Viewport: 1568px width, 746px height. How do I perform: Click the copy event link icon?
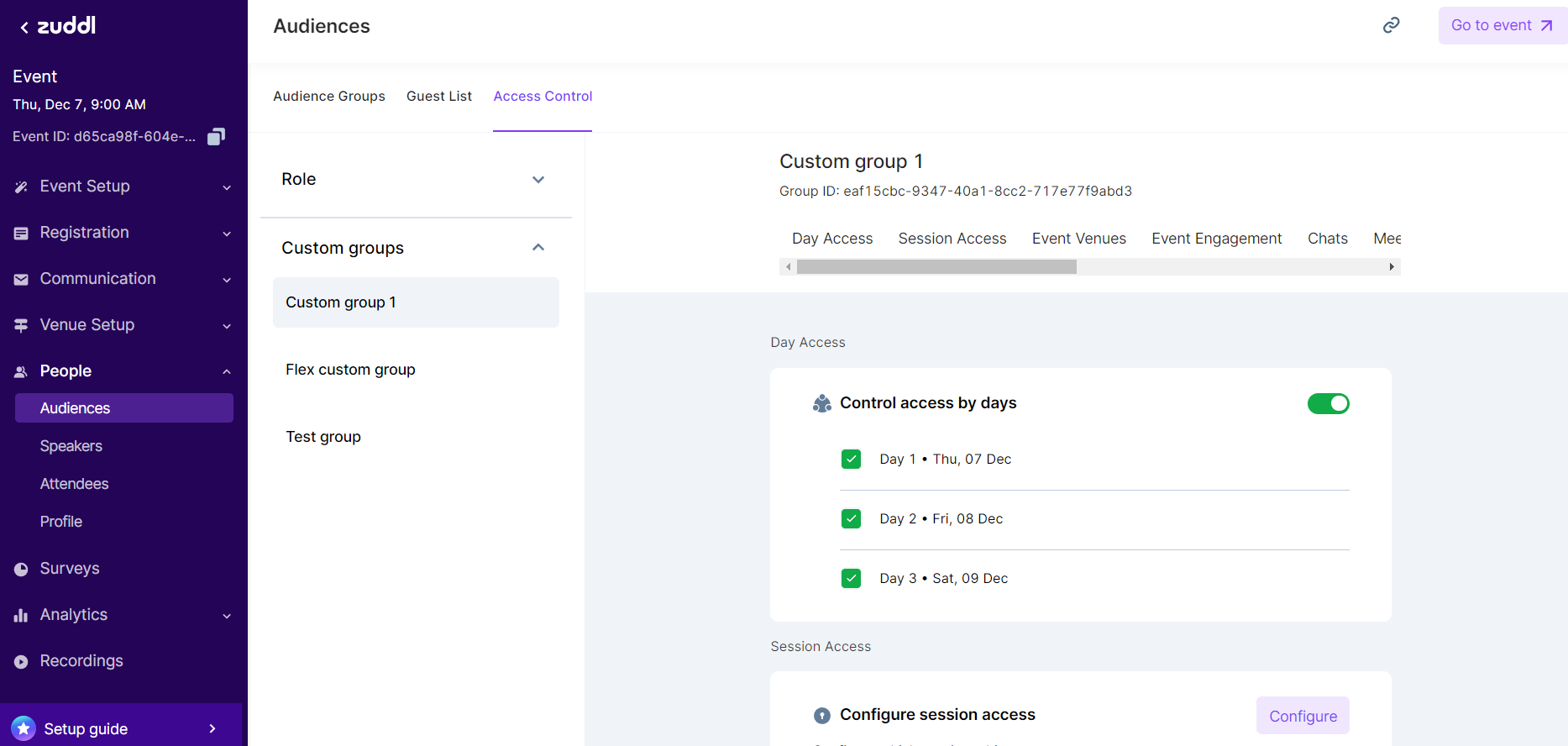(1391, 25)
